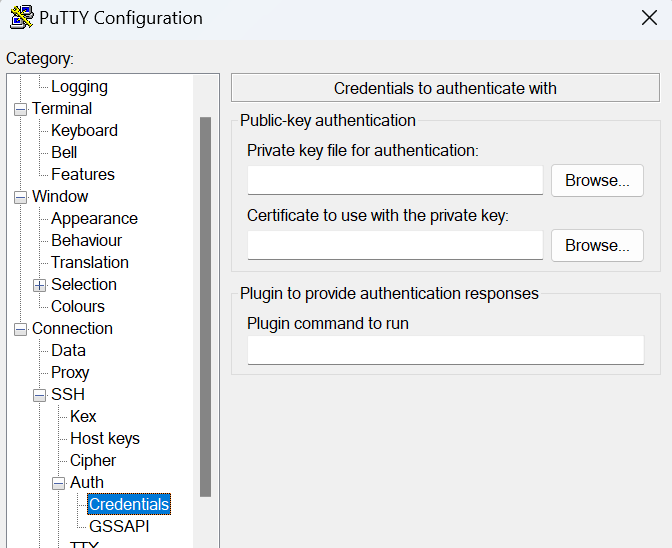The image size is (672, 548).
Task: Collapse the Connection tree node
Action: [x=20, y=329]
